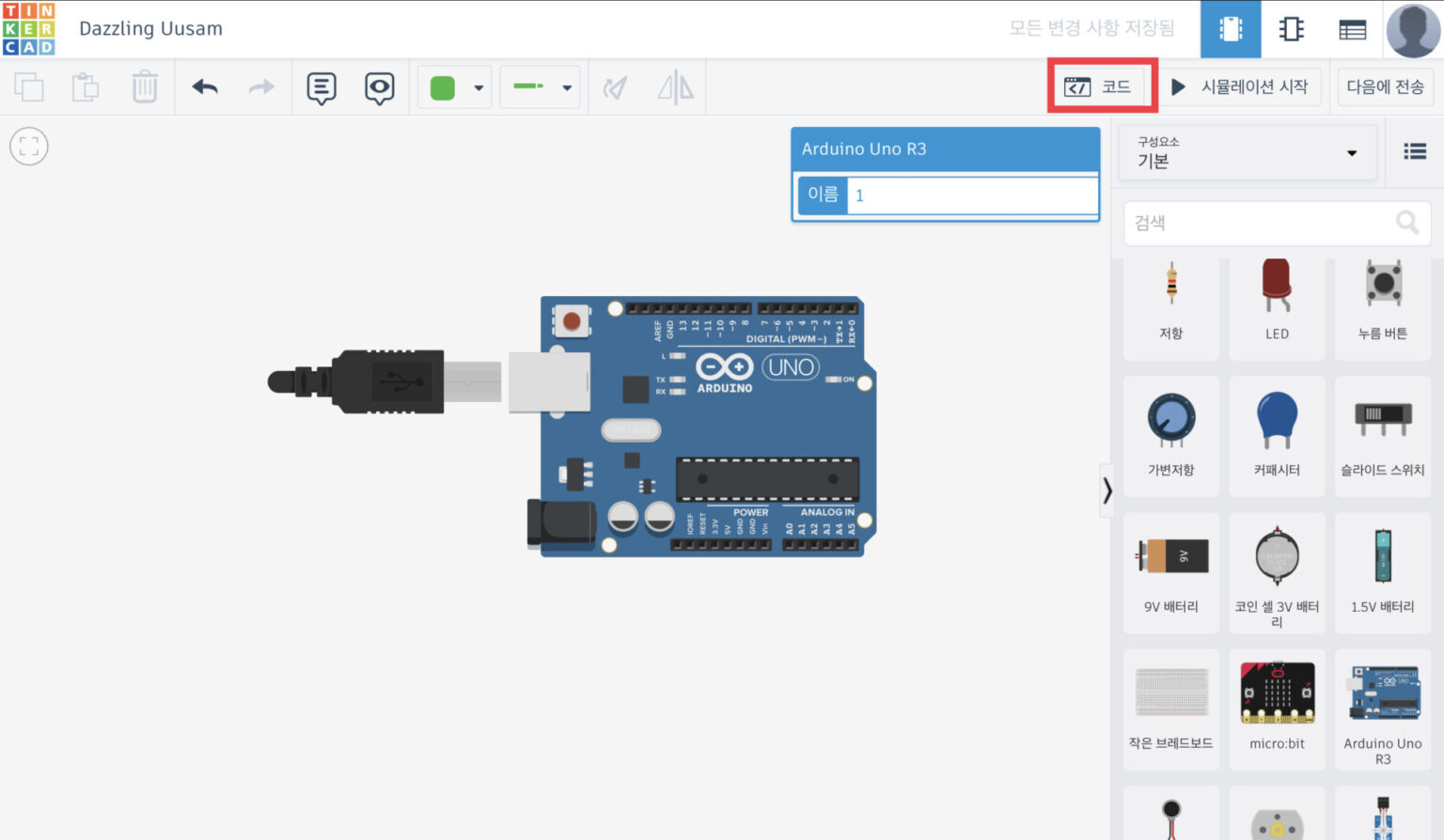Toggle components list view icon
The image size is (1444, 840).
point(1415,152)
